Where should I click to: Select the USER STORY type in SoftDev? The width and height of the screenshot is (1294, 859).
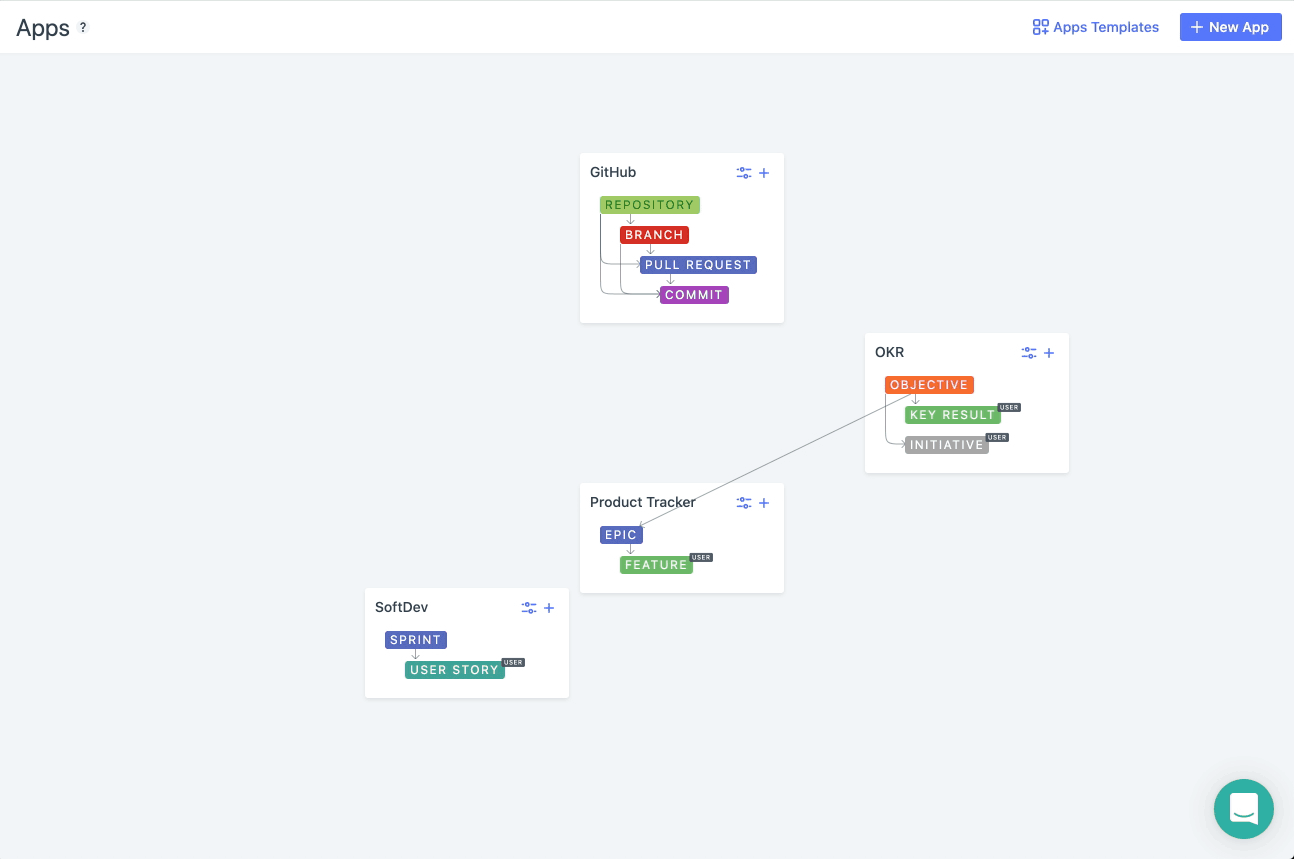point(455,669)
